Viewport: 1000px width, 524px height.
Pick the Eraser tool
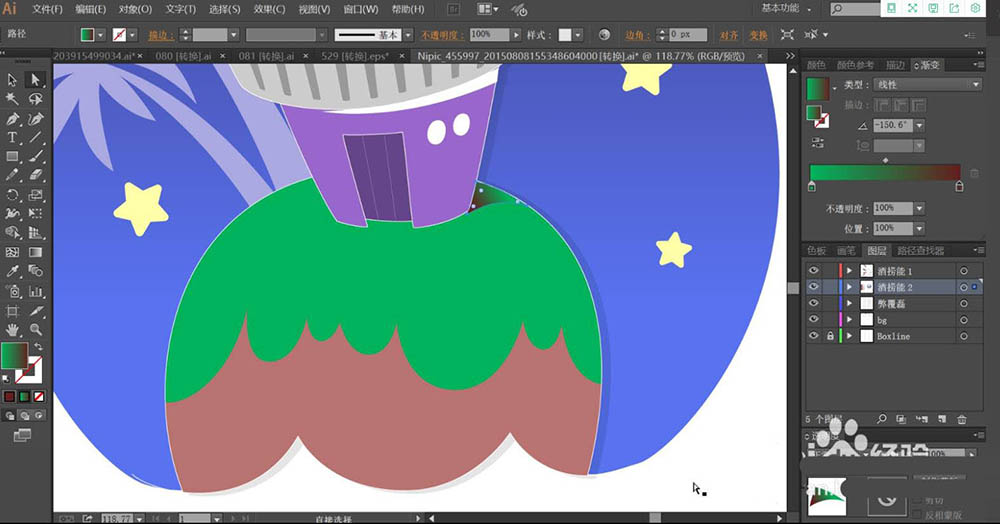coord(35,176)
